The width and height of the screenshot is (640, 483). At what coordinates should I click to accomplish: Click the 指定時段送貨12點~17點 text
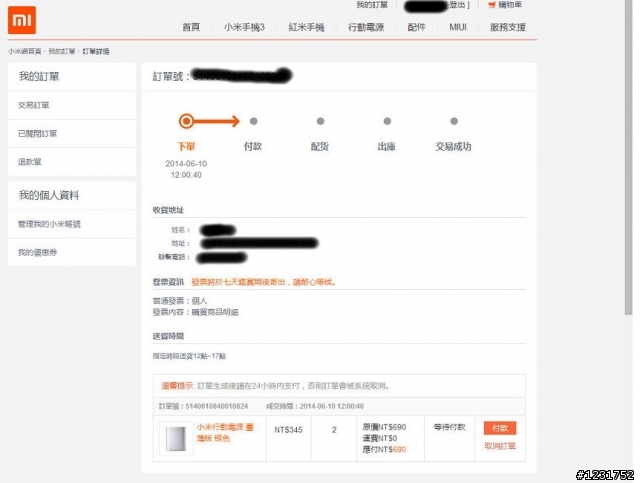[x=189, y=356]
